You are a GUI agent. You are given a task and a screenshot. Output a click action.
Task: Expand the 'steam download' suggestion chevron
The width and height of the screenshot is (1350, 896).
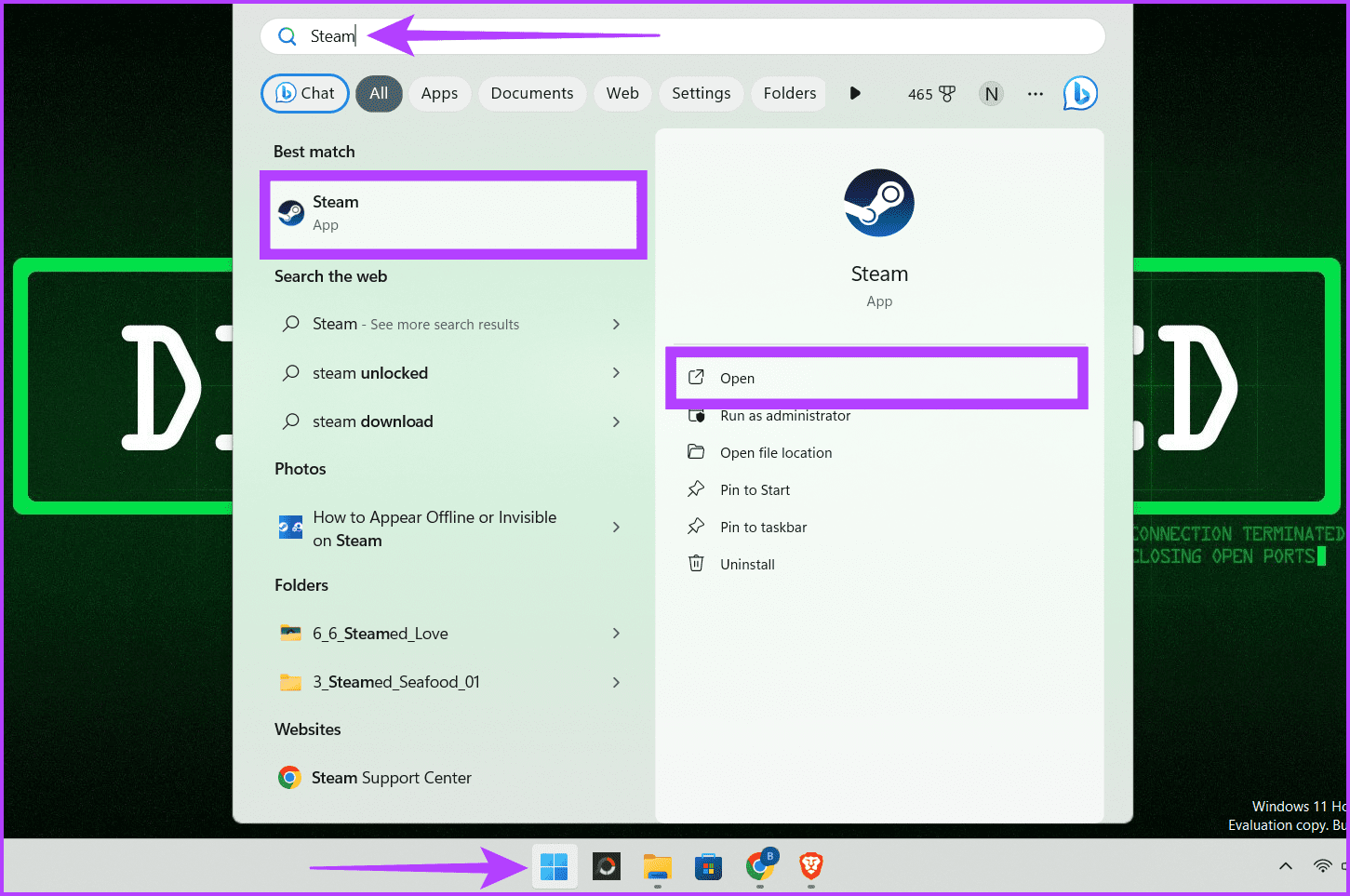(616, 421)
